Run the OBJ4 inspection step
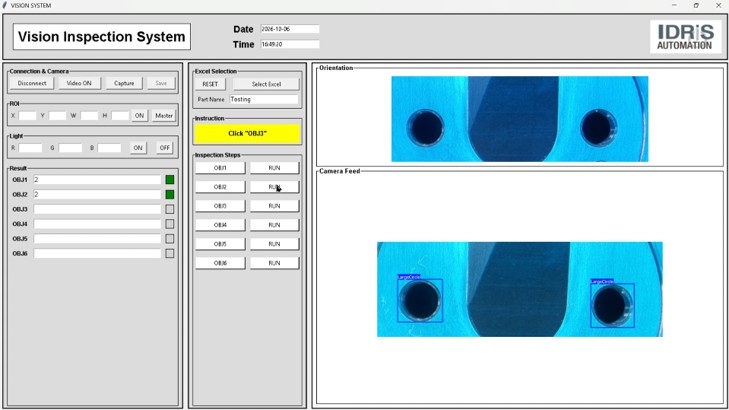The image size is (729, 410). [x=274, y=225]
